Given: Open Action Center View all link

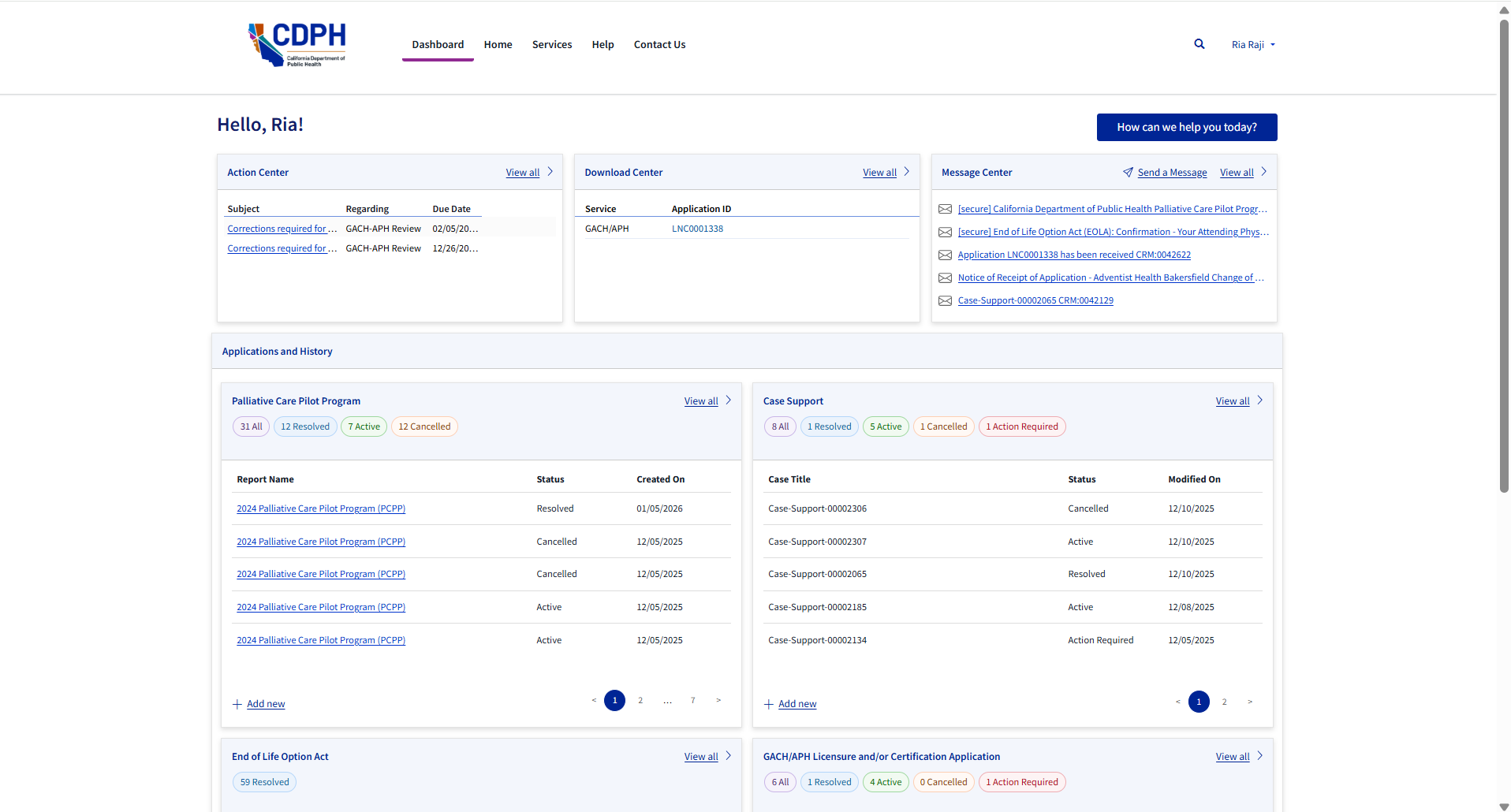Looking at the screenshot, I should [x=523, y=173].
